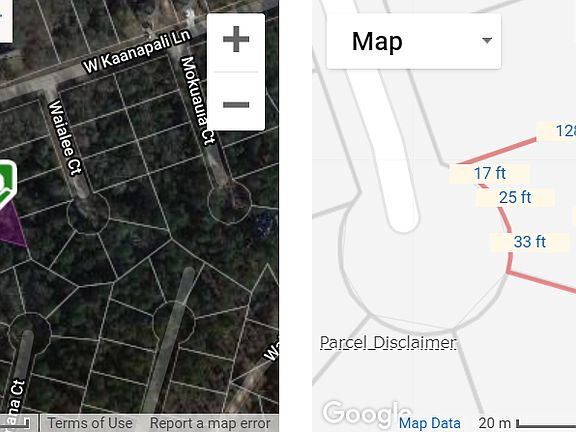Open the Map Data link
The height and width of the screenshot is (432, 576).
click(430, 424)
